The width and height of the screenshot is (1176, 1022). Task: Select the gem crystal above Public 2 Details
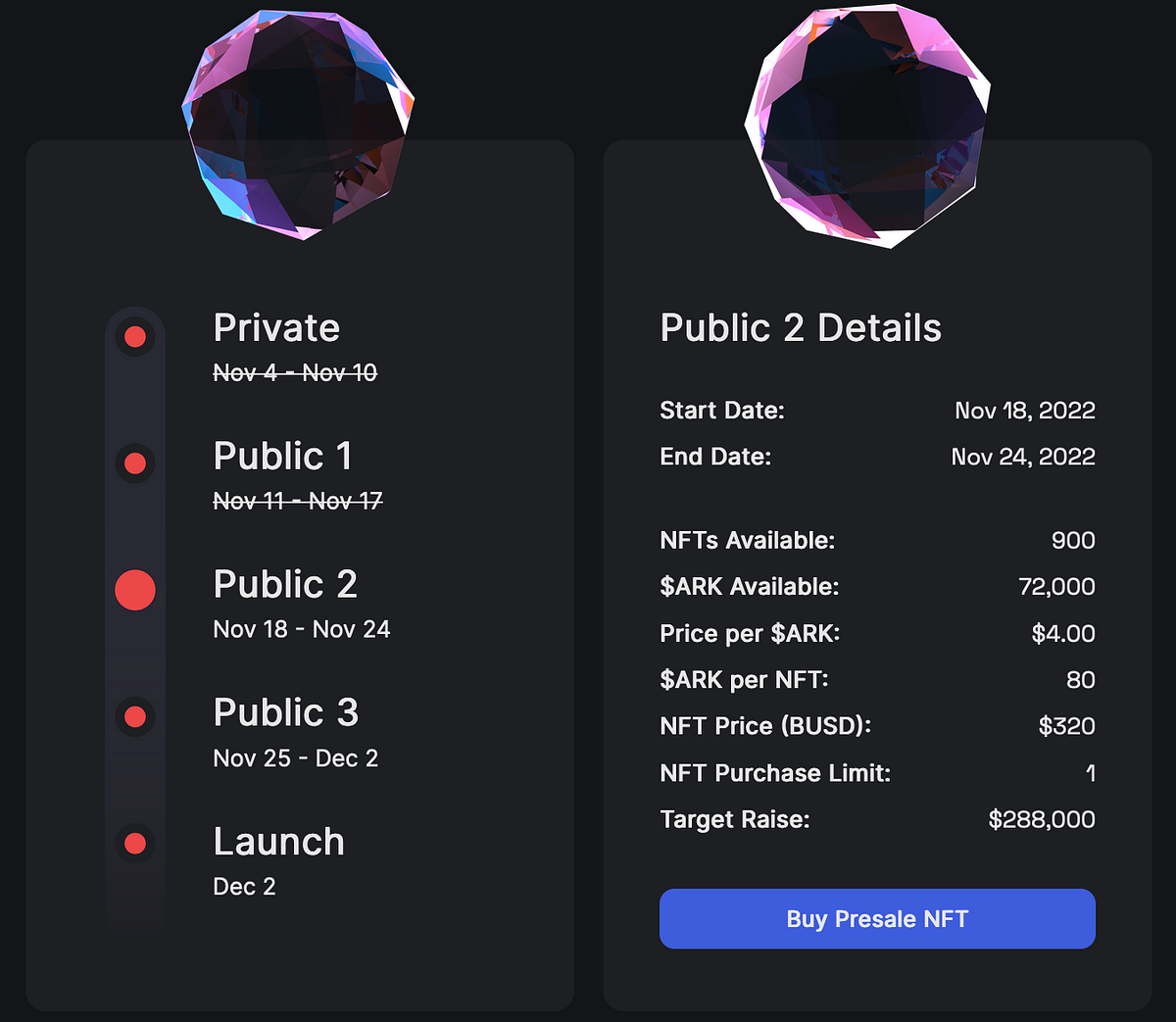tap(867, 125)
